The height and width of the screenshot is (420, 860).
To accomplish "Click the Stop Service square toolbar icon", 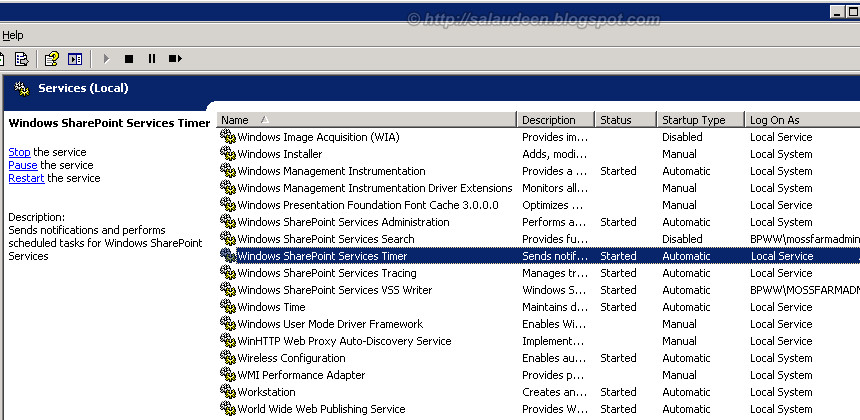I will pos(129,59).
